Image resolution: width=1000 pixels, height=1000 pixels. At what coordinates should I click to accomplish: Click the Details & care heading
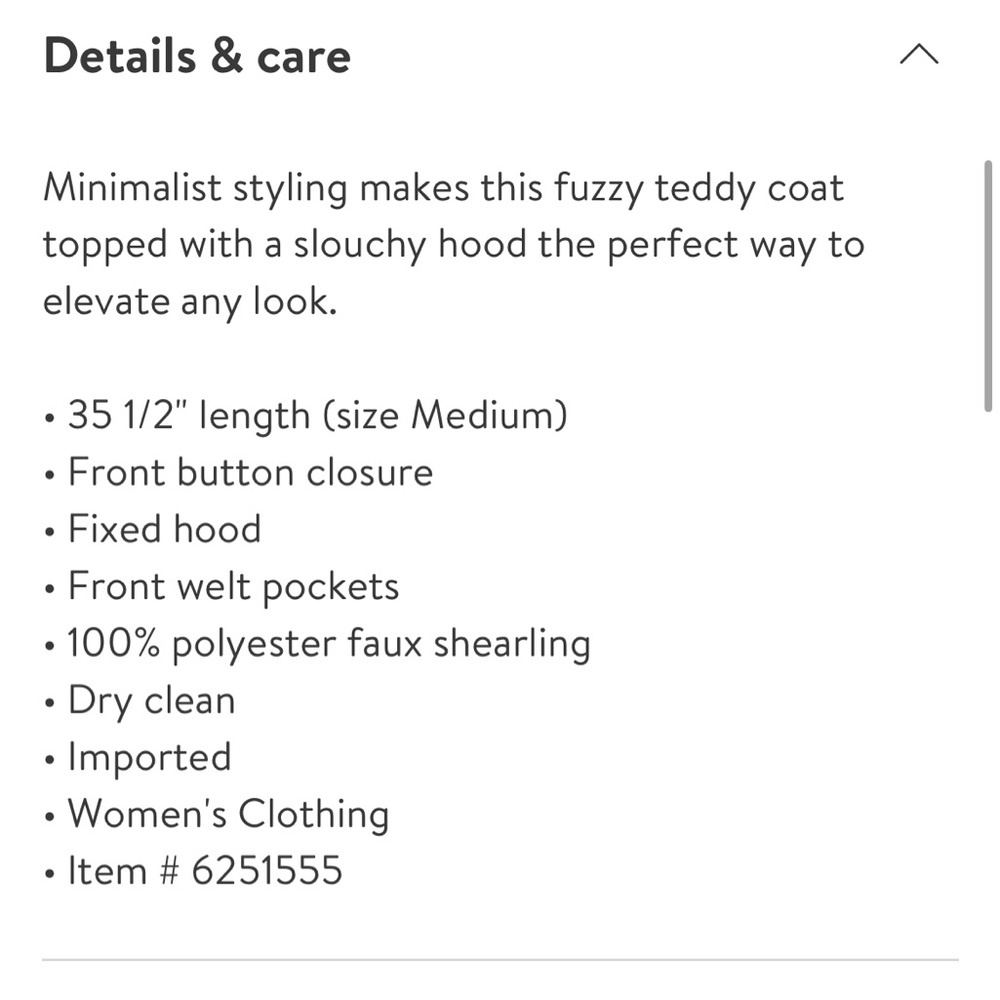tap(197, 56)
